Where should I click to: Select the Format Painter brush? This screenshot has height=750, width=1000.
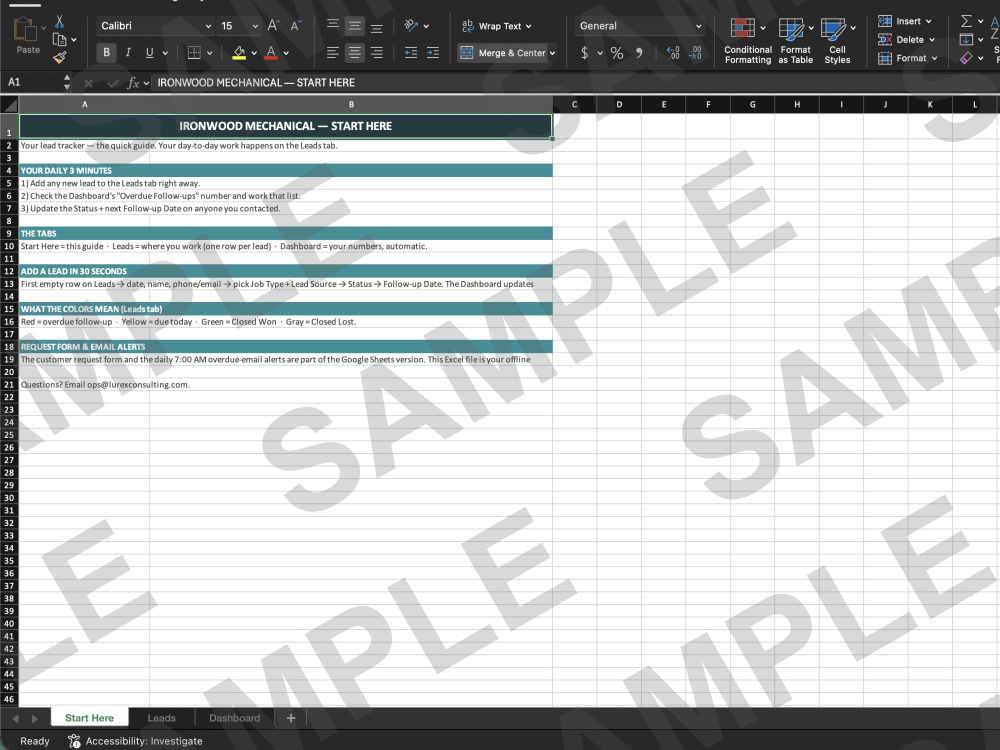click(59, 57)
